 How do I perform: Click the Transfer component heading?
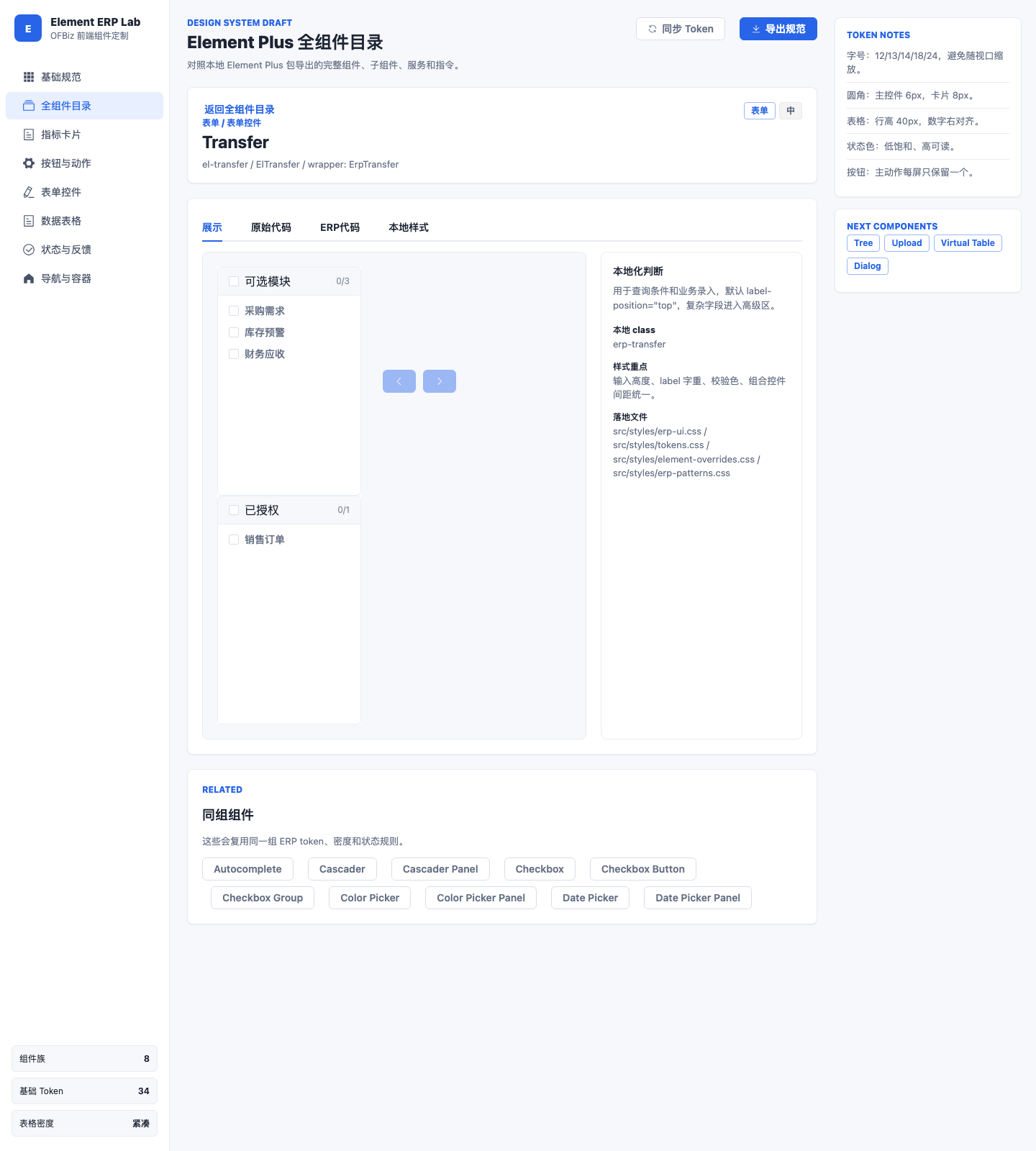[x=236, y=142]
